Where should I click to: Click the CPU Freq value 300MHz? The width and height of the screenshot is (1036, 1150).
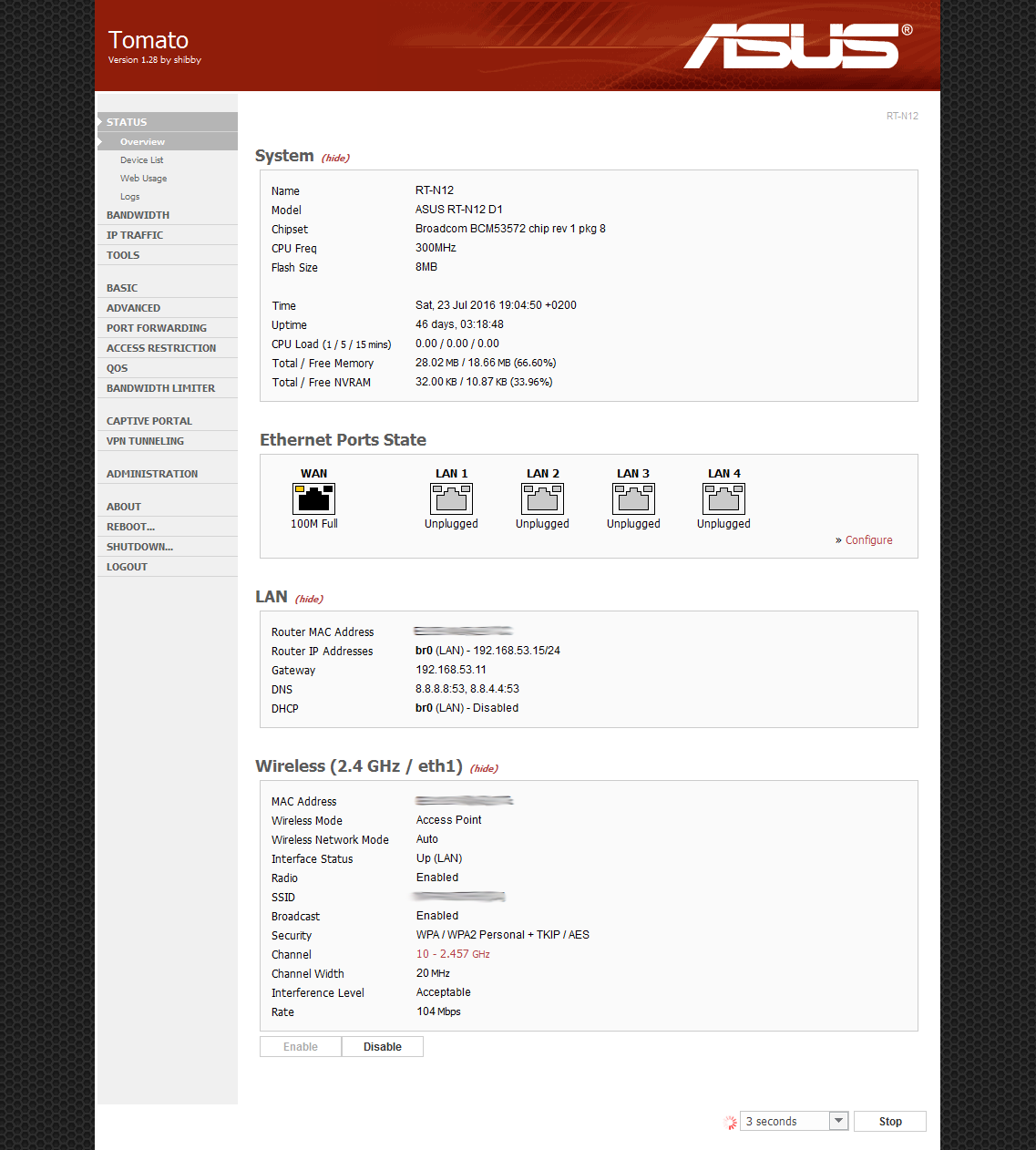point(436,248)
